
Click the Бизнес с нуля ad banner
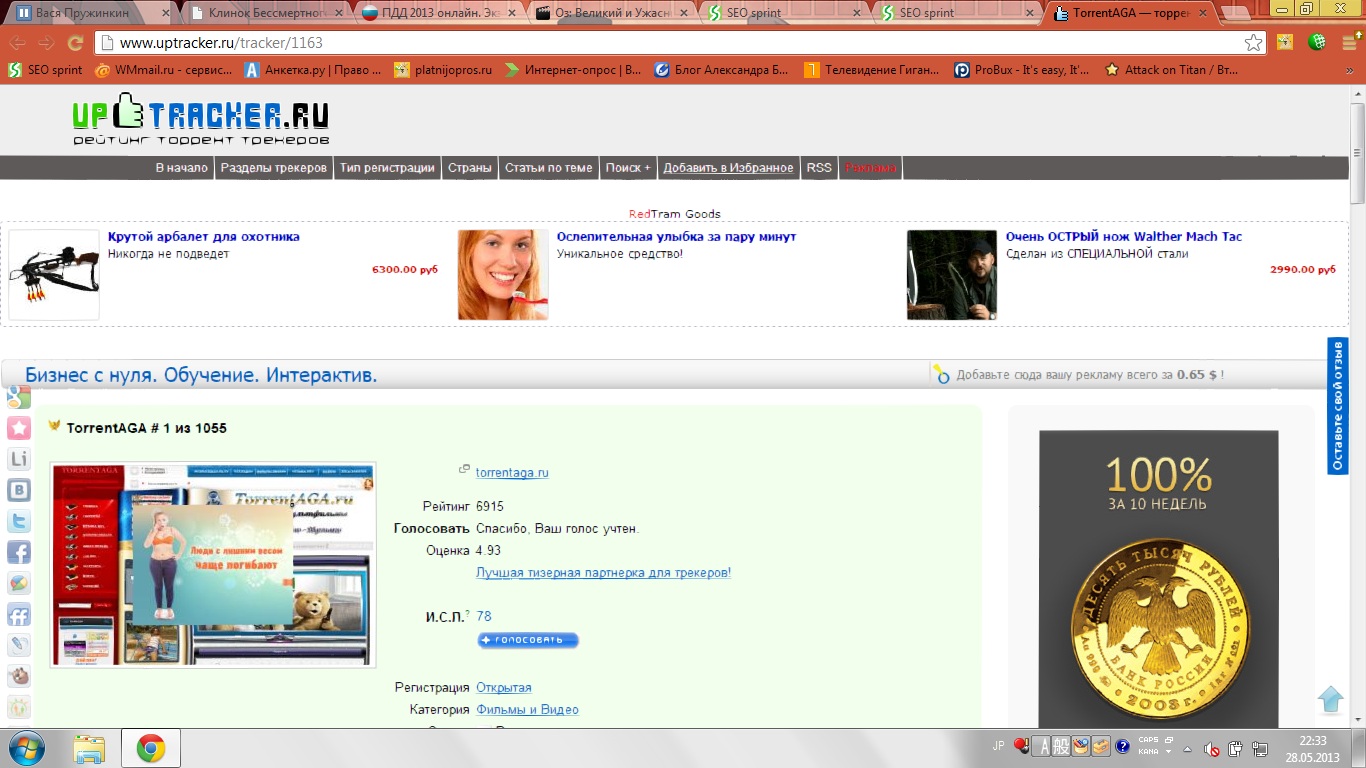pyautogui.click(x=201, y=375)
